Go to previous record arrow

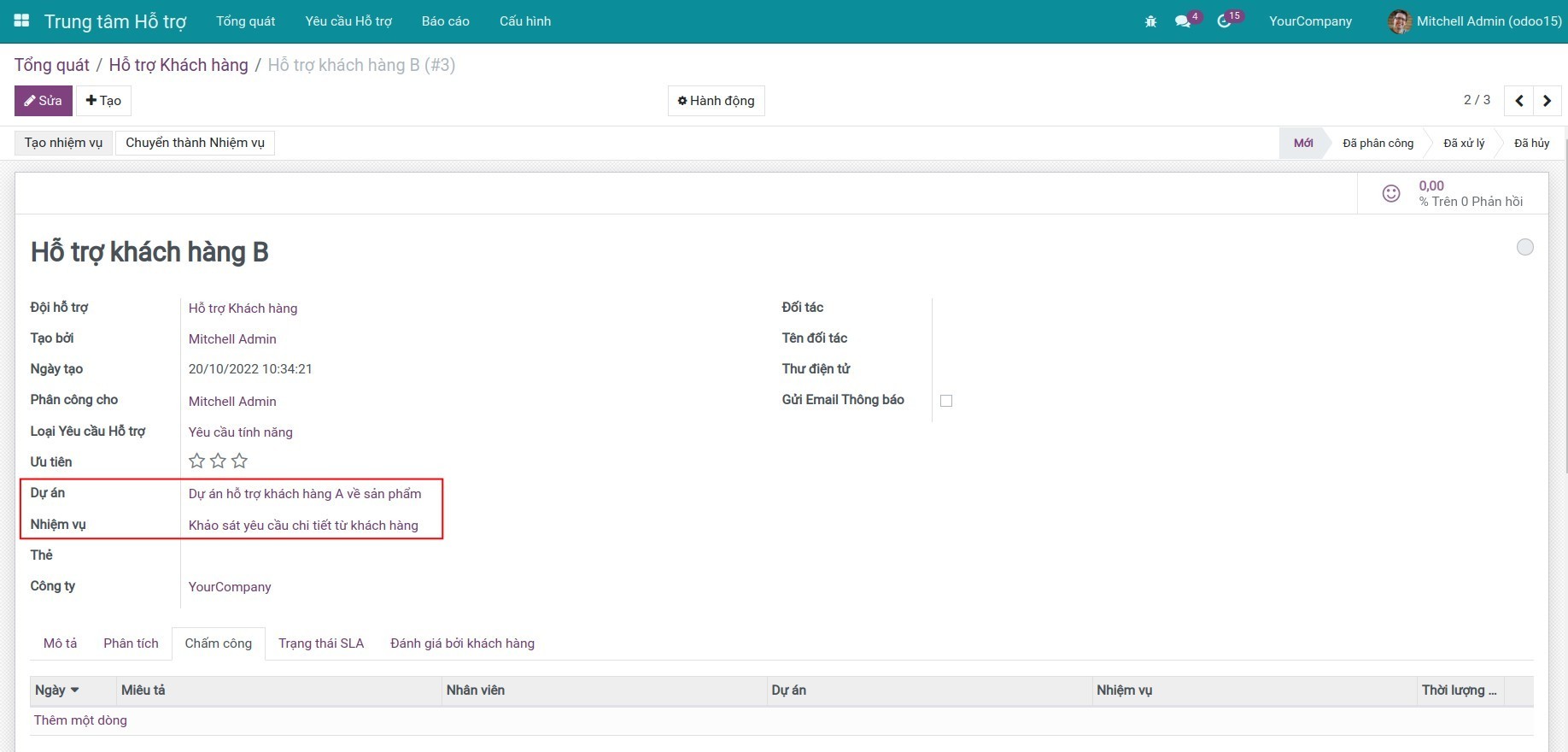coord(1518,101)
